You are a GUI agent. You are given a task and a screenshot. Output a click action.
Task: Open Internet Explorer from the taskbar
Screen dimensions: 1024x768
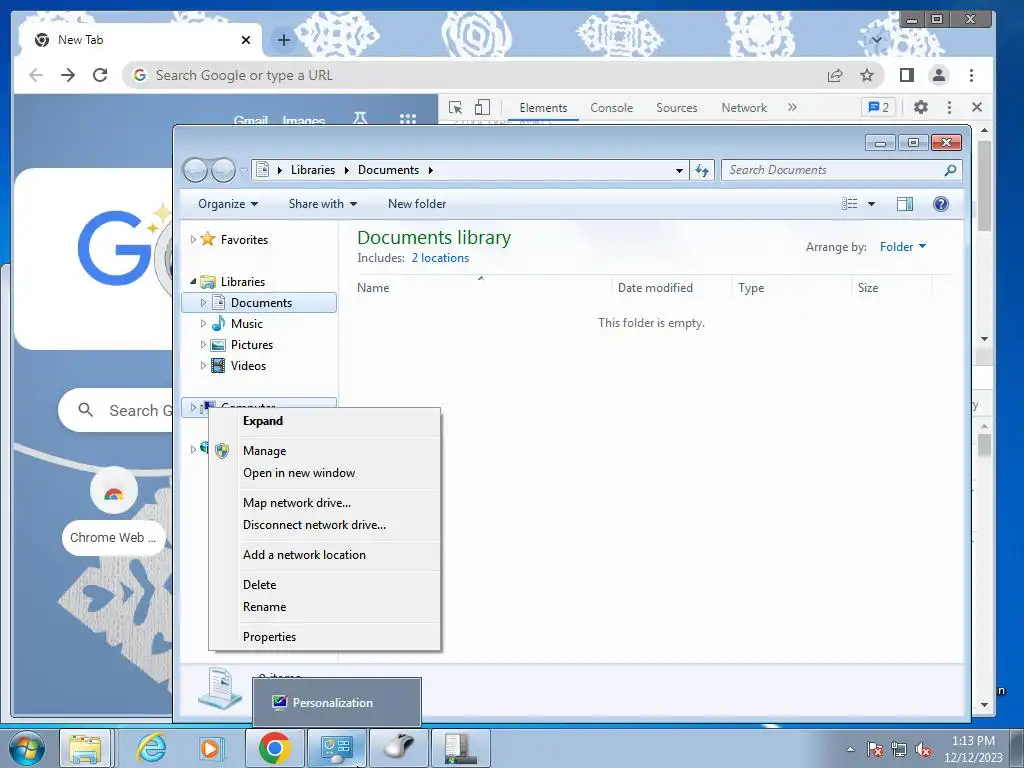coord(151,748)
